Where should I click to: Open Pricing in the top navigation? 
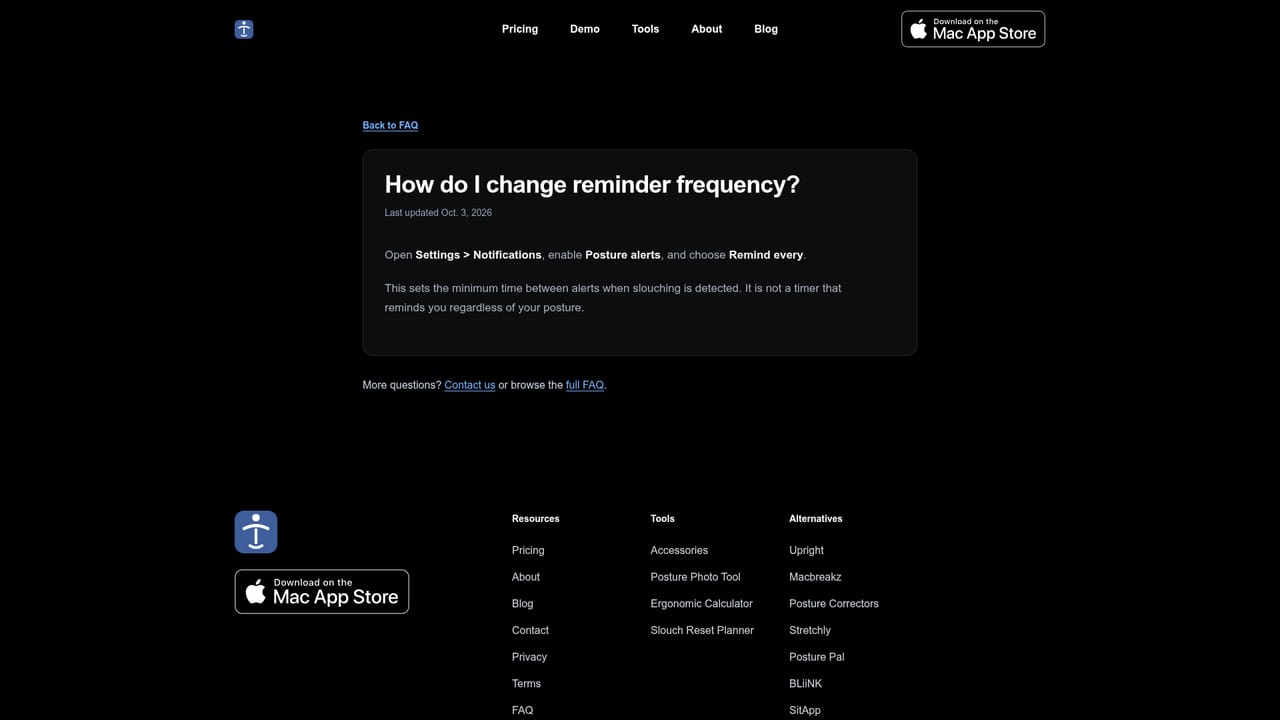[520, 29]
